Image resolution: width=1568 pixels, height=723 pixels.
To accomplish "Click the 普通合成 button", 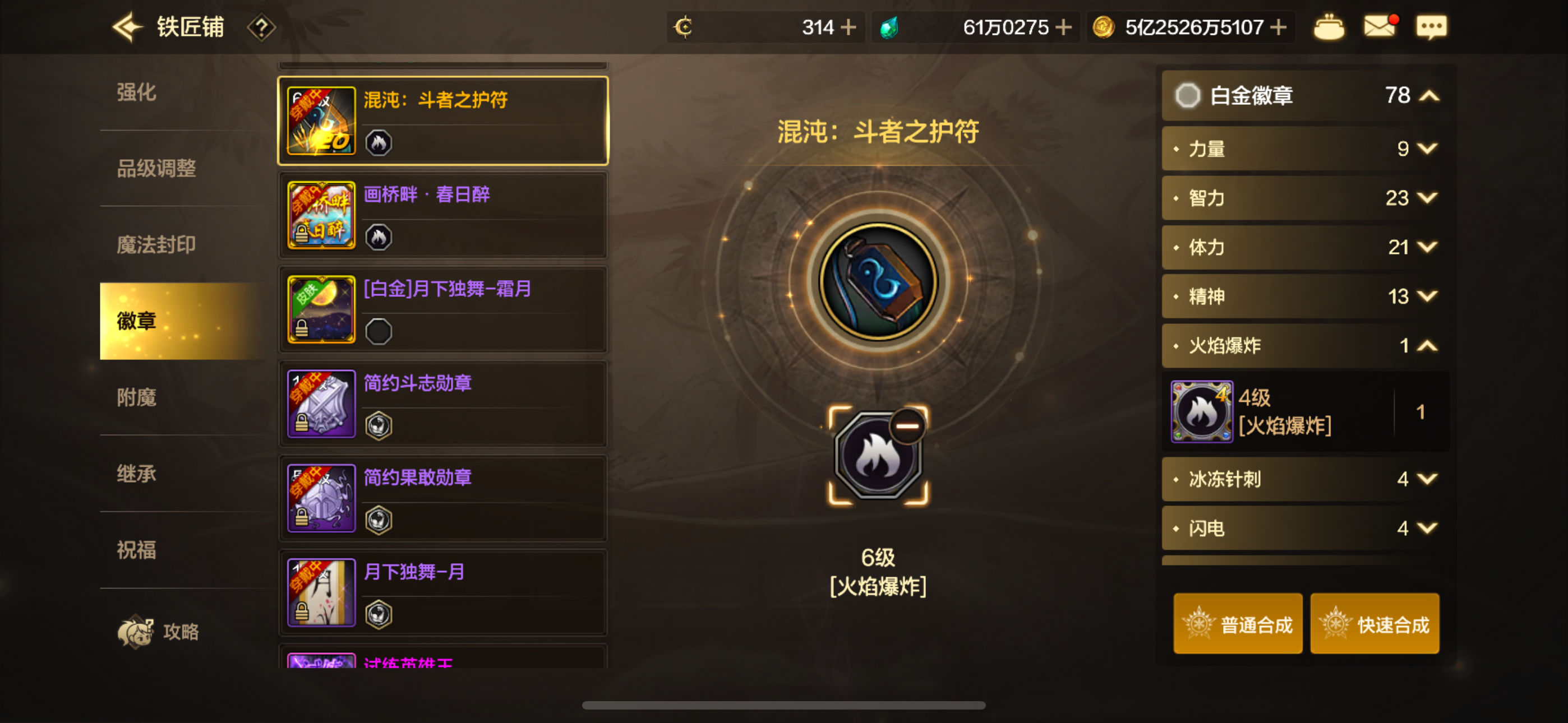I will click(x=1238, y=624).
